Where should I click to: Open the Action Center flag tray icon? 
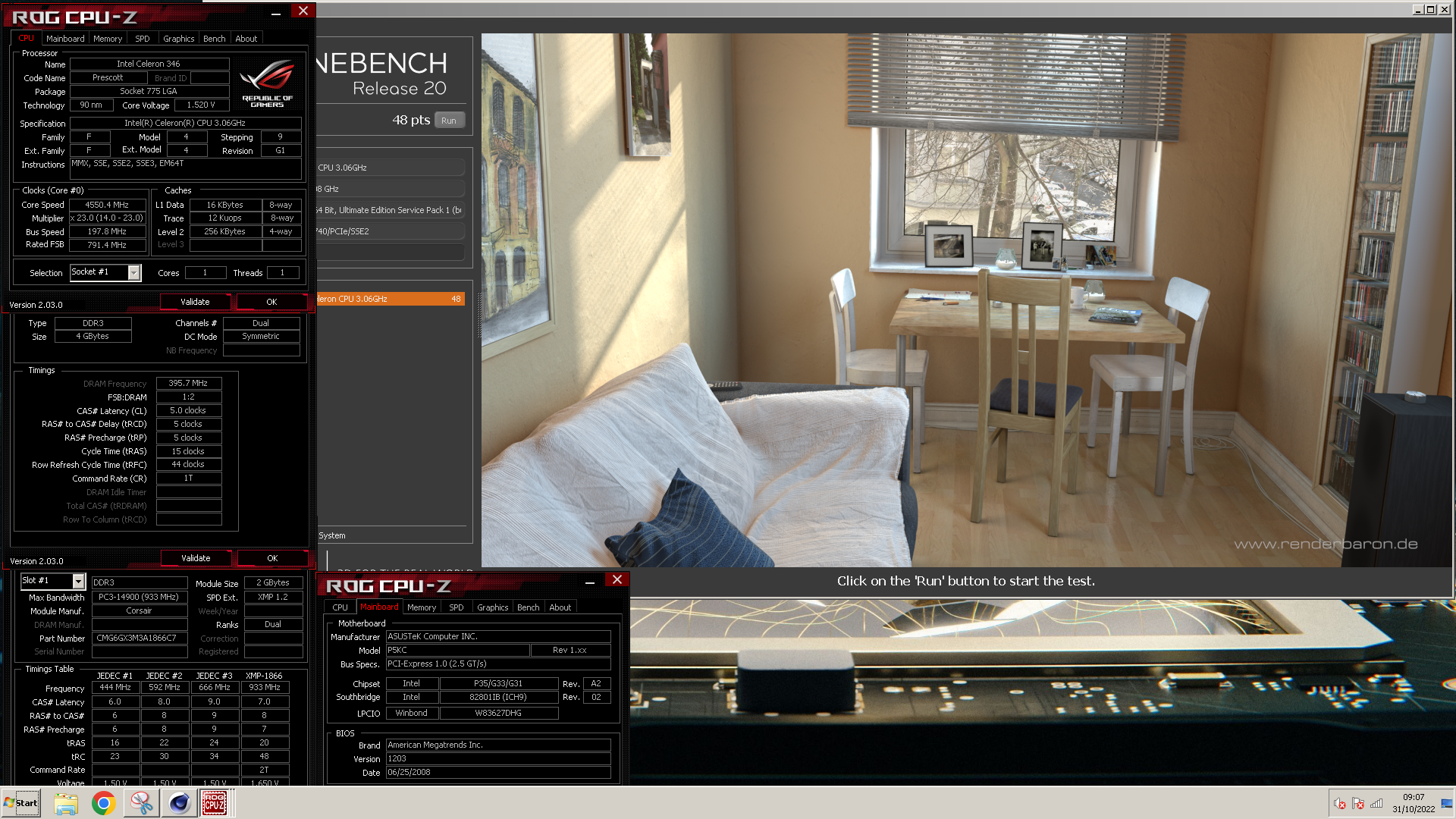click(x=1358, y=804)
